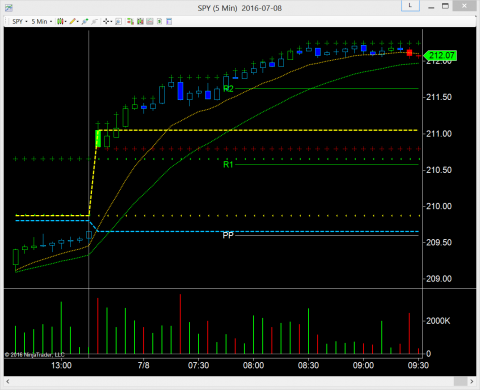Click the red candlestick near 212.07
The image size is (480, 390).
(x=409, y=53)
